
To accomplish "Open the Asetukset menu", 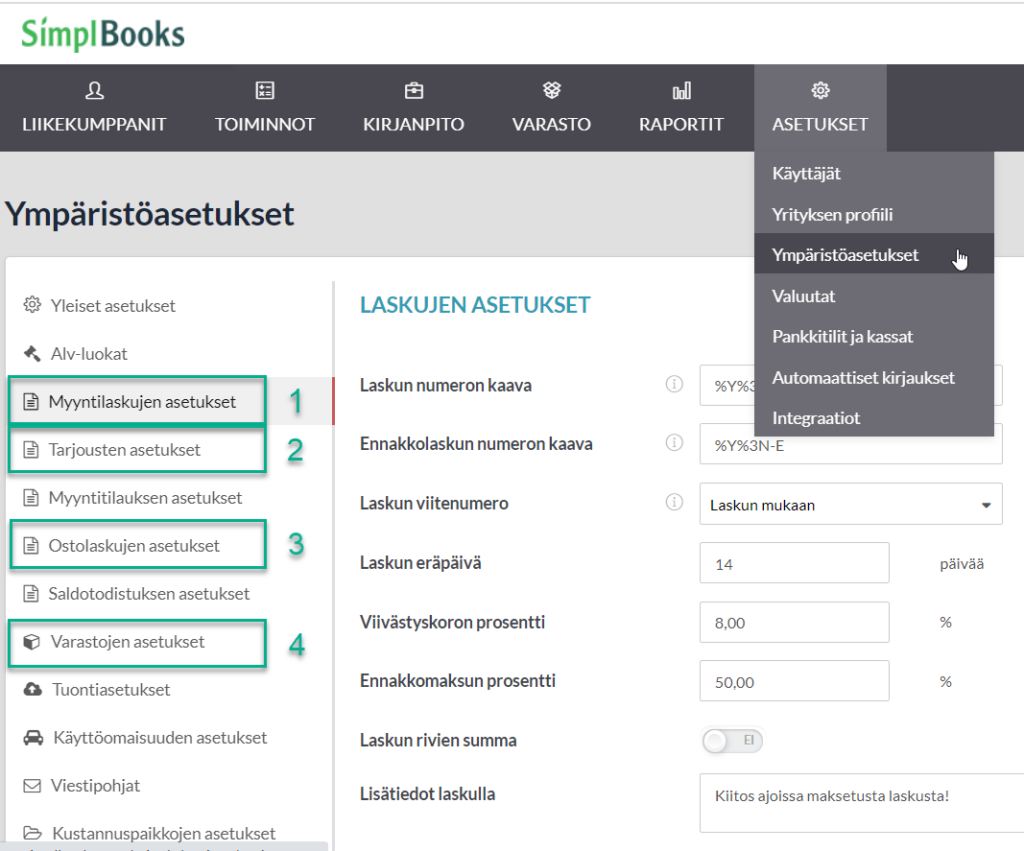I will point(820,108).
